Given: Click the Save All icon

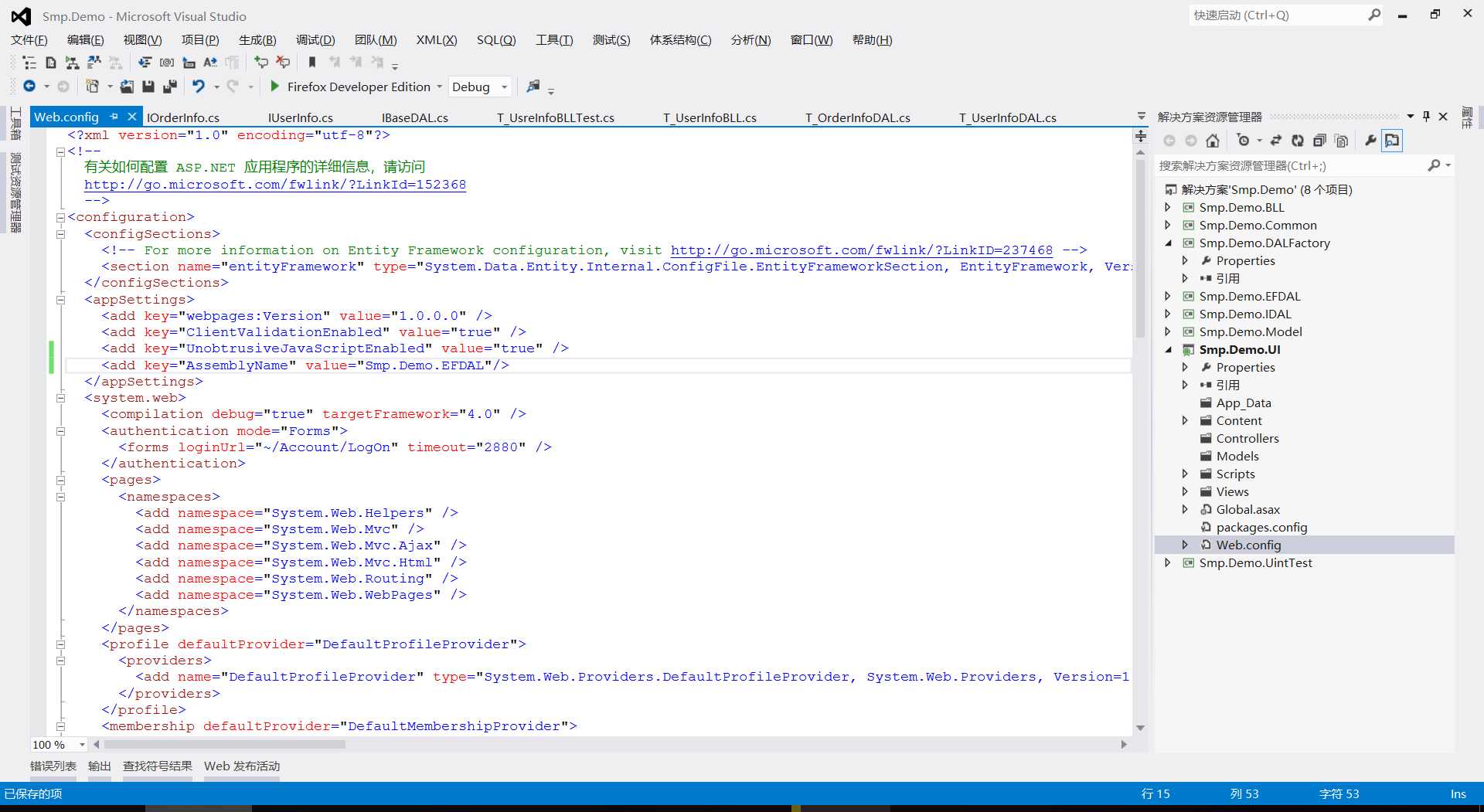Looking at the screenshot, I should [170, 87].
